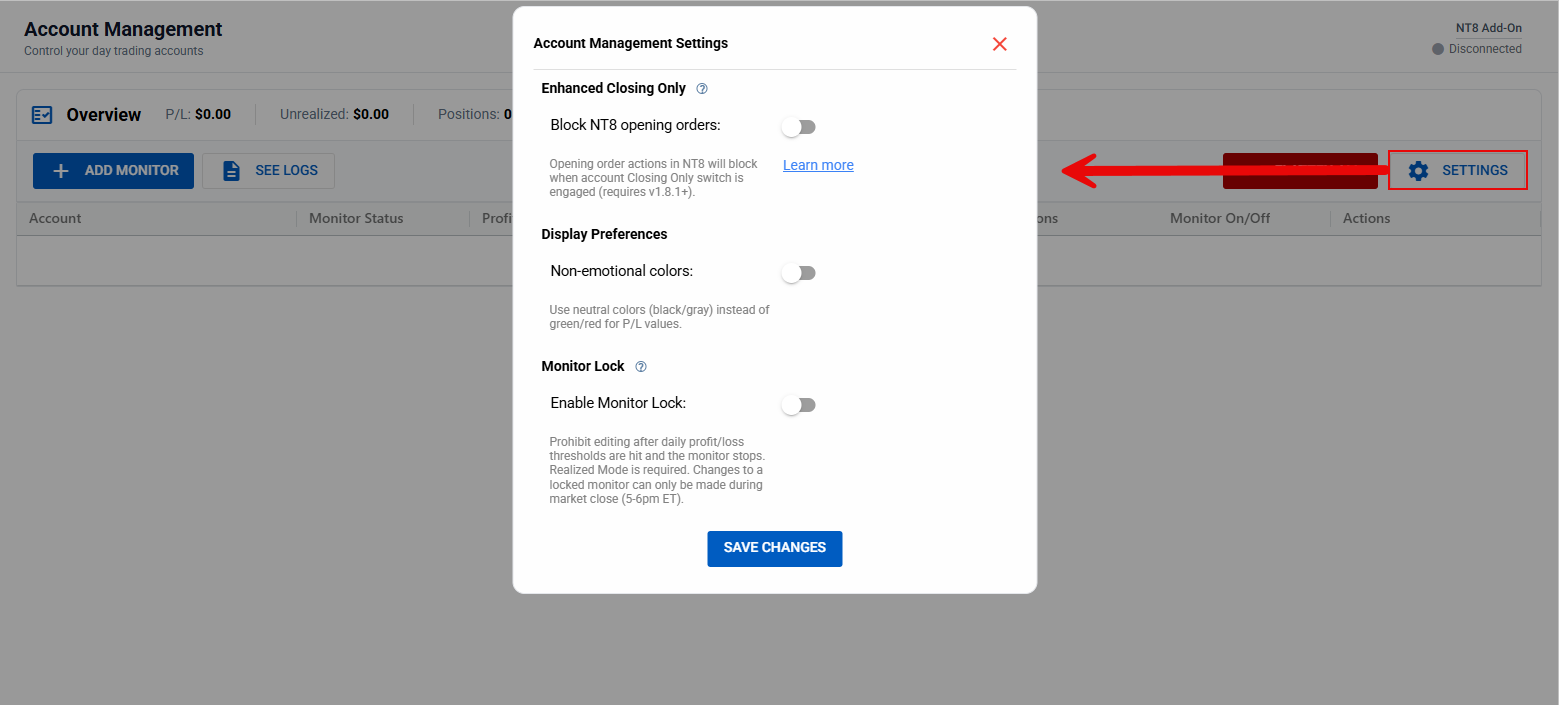Click the Actions column header
1559x705 pixels.
(x=1366, y=218)
